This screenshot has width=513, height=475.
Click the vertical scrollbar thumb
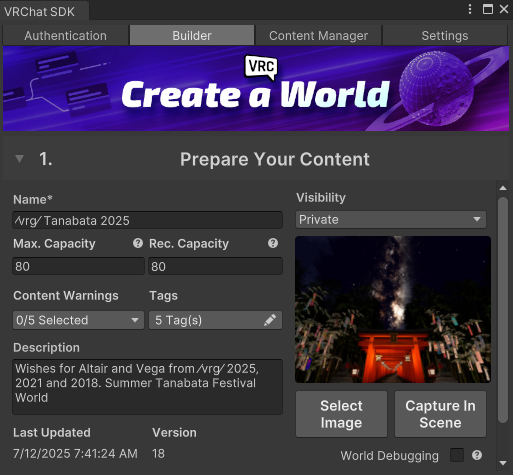click(x=503, y=310)
